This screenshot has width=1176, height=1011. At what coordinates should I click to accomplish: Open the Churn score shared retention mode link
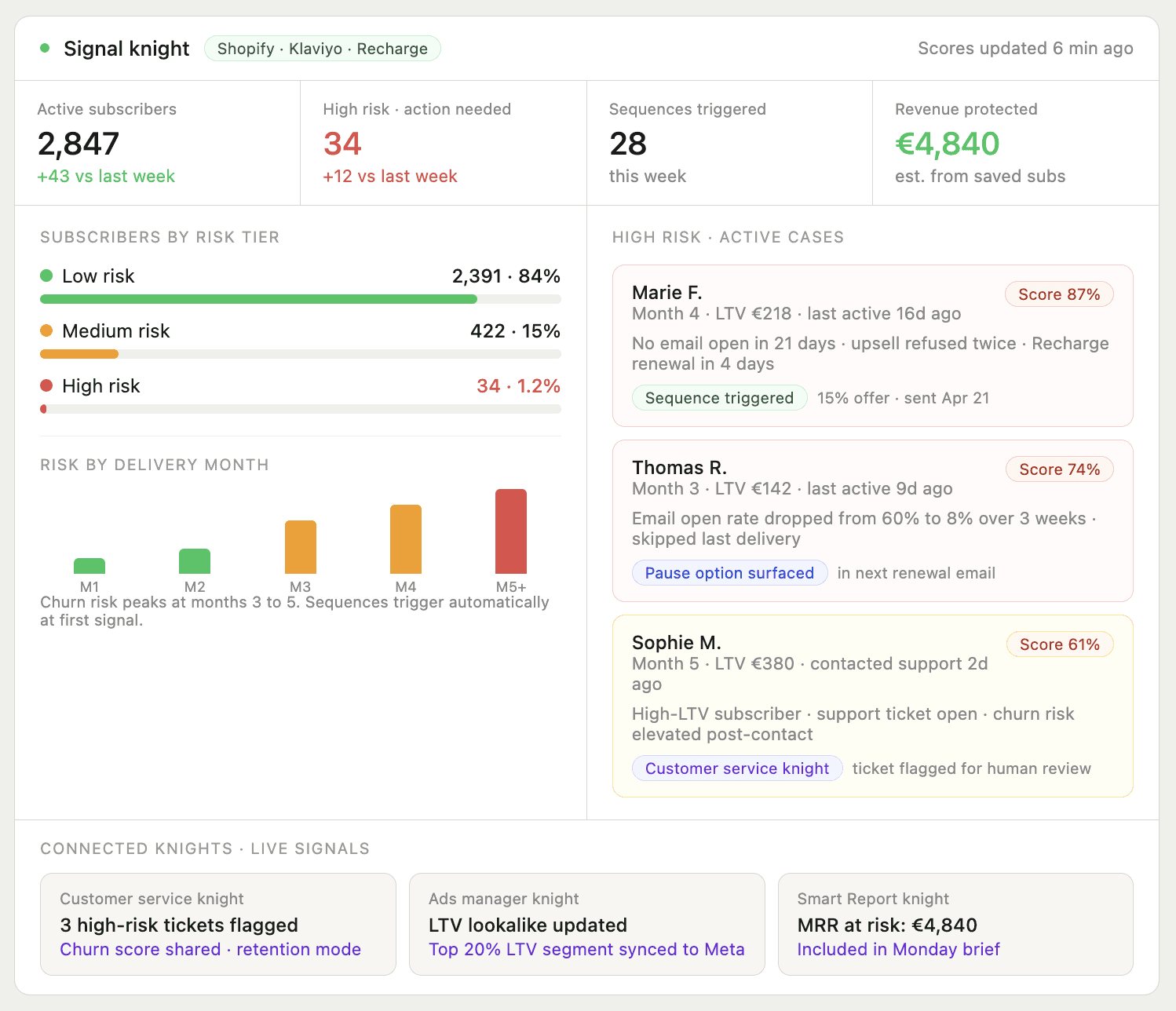tap(210, 949)
